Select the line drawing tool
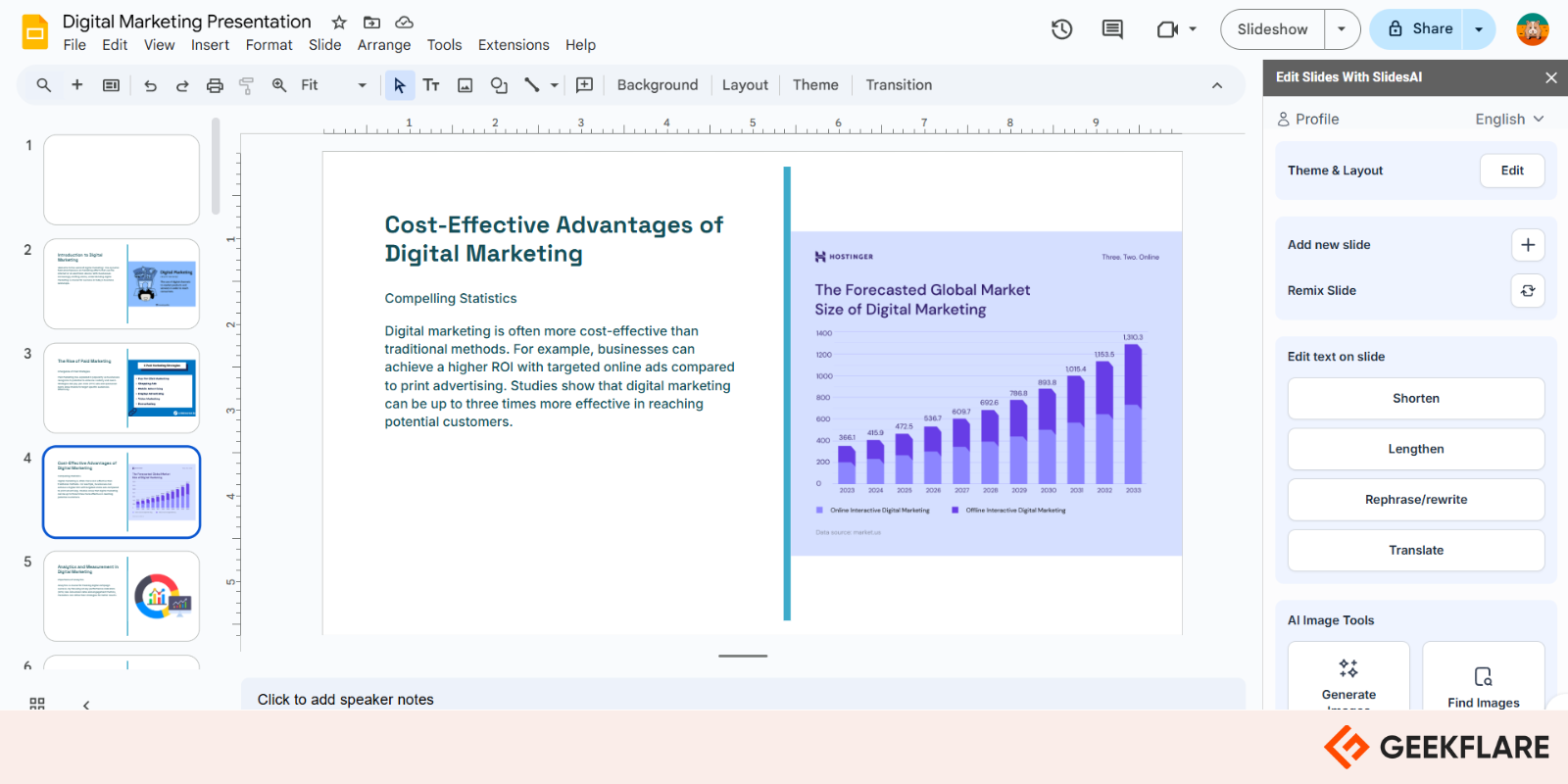The height and width of the screenshot is (784, 1568). [532, 85]
